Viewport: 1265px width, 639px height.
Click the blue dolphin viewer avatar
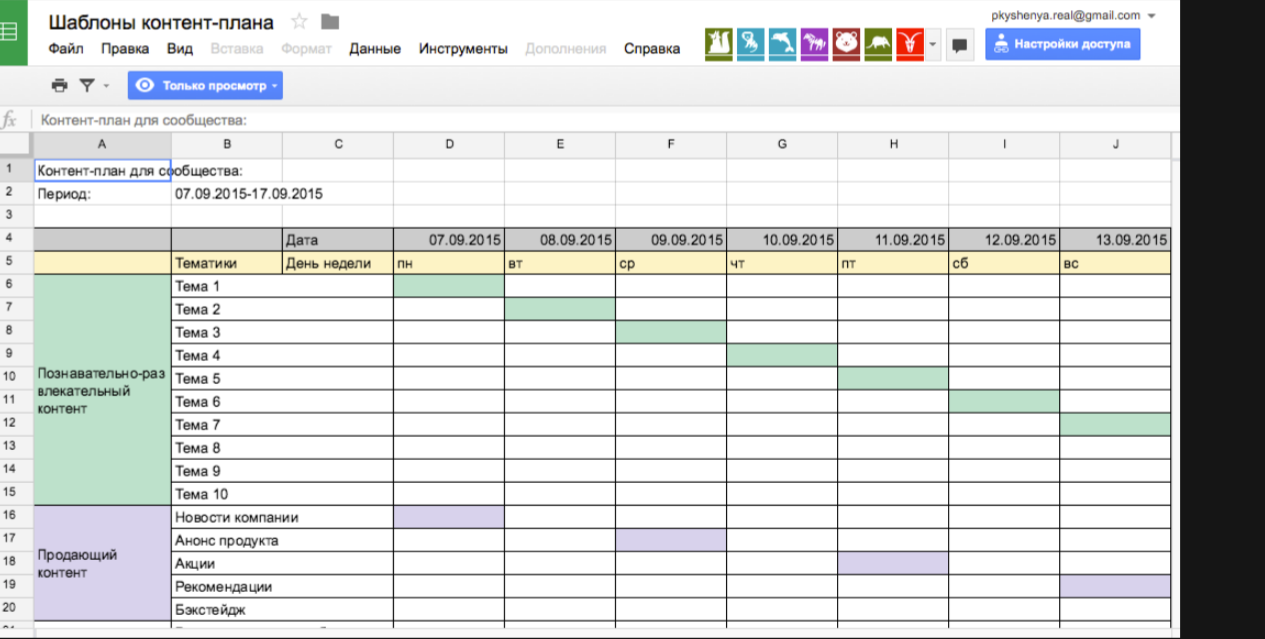click(782, 45)
